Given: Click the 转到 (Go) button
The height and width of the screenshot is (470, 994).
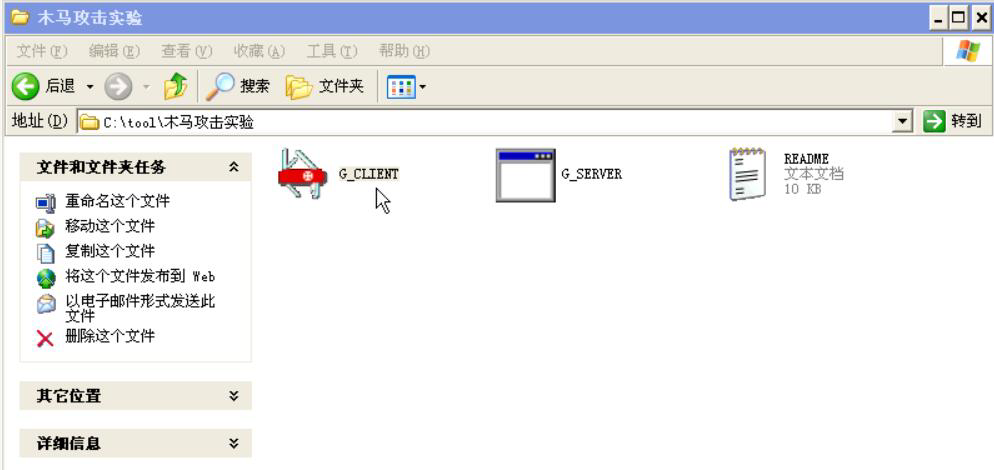Looking at the screenshot, I should tap(953, 121).
